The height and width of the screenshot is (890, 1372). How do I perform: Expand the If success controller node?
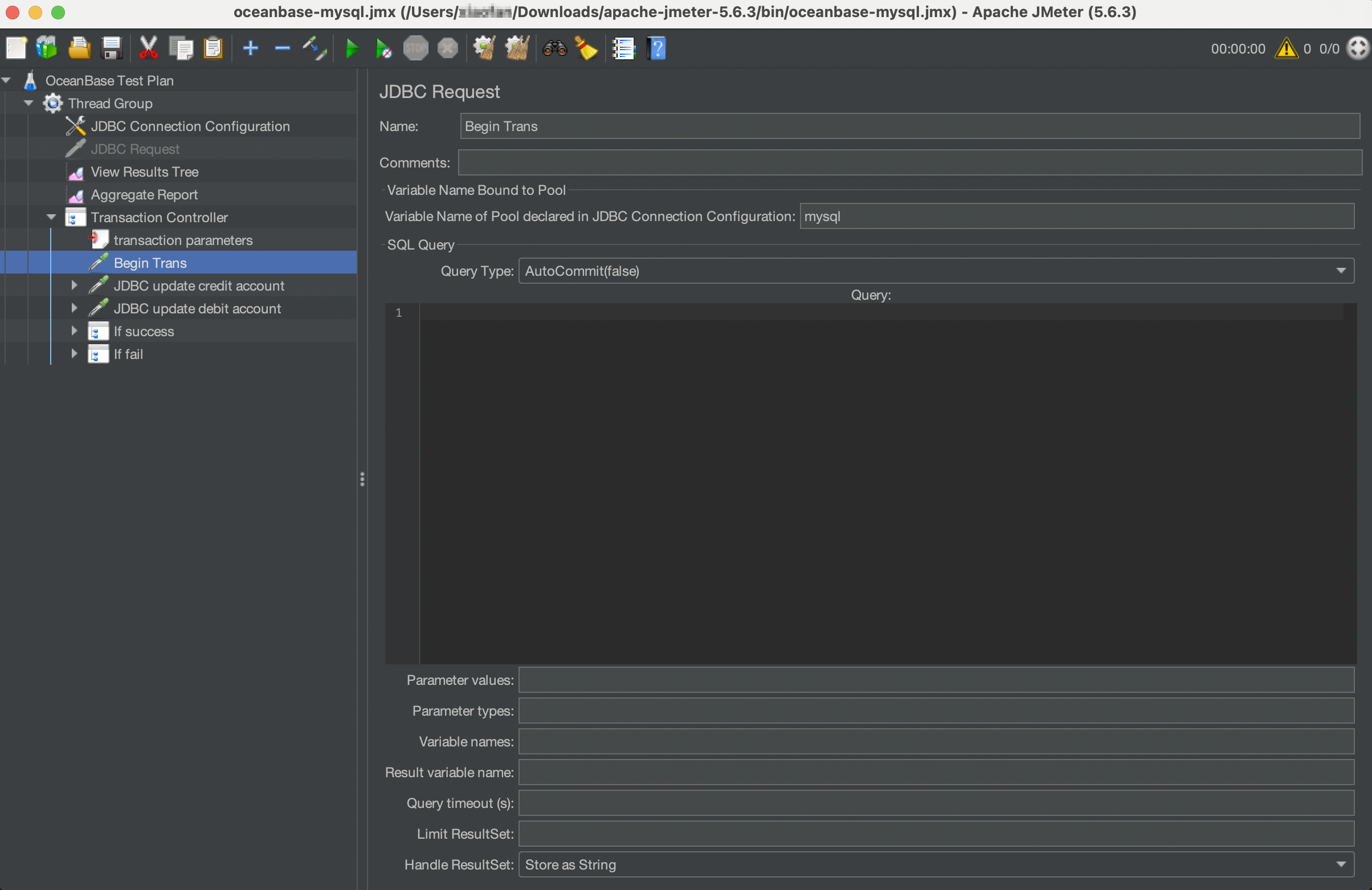[x=74, y=331]
